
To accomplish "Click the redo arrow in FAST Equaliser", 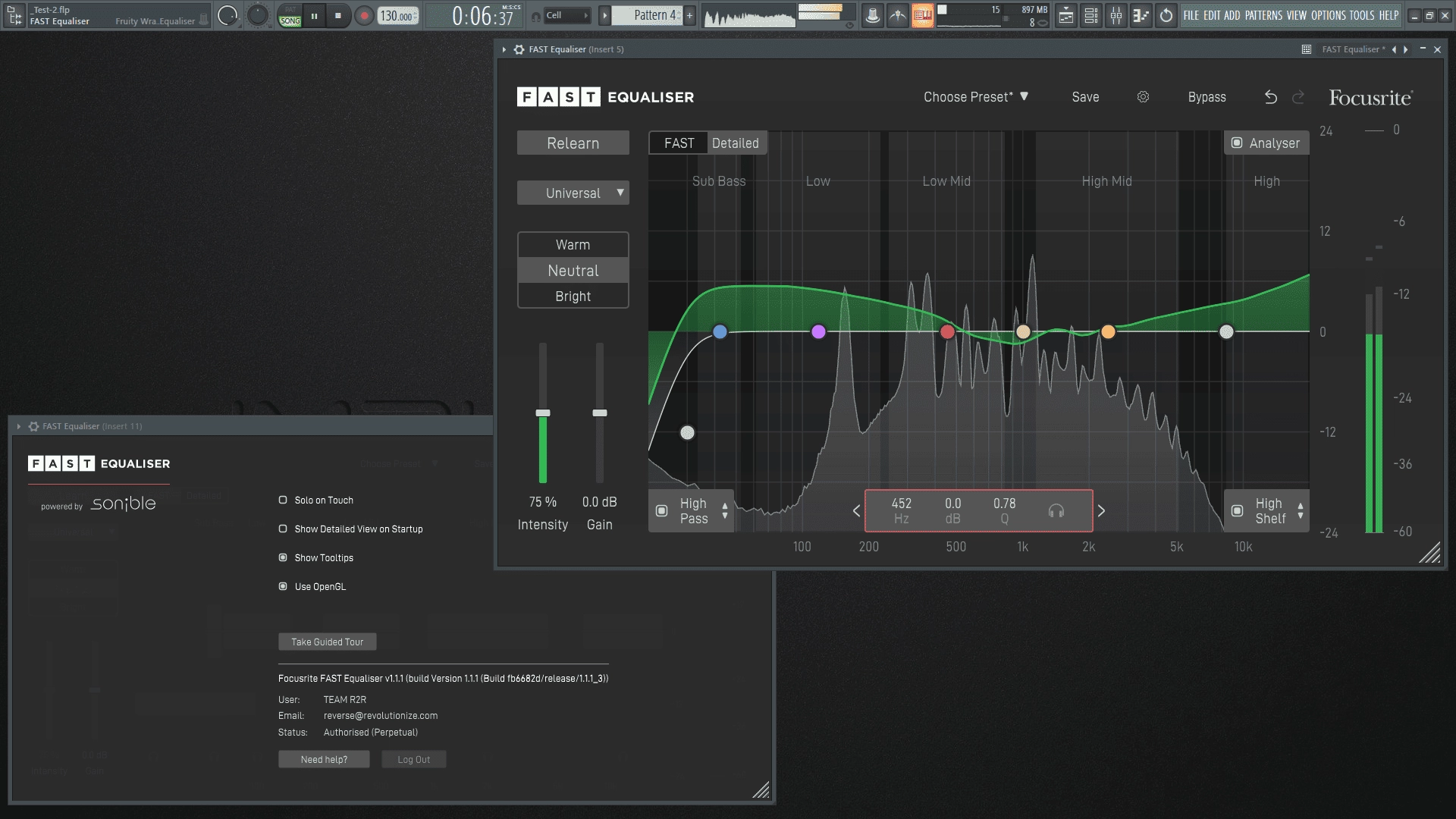I will tap(1298, 97).
